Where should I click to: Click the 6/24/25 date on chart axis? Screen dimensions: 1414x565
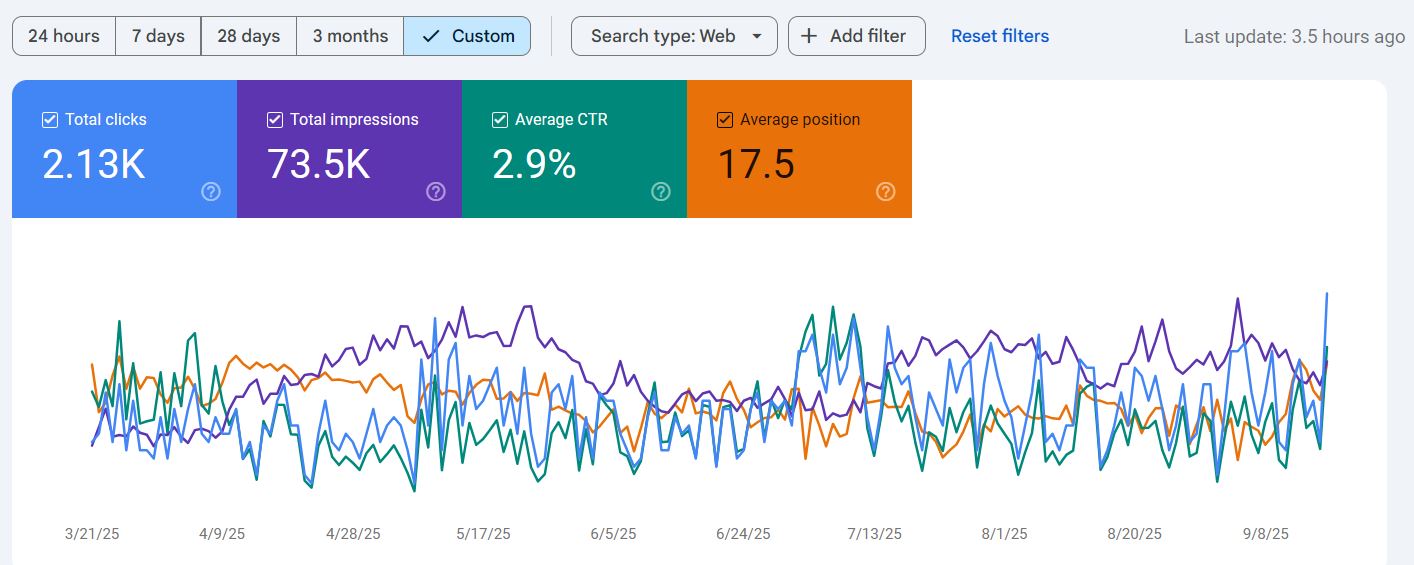[x=743, y=534]
